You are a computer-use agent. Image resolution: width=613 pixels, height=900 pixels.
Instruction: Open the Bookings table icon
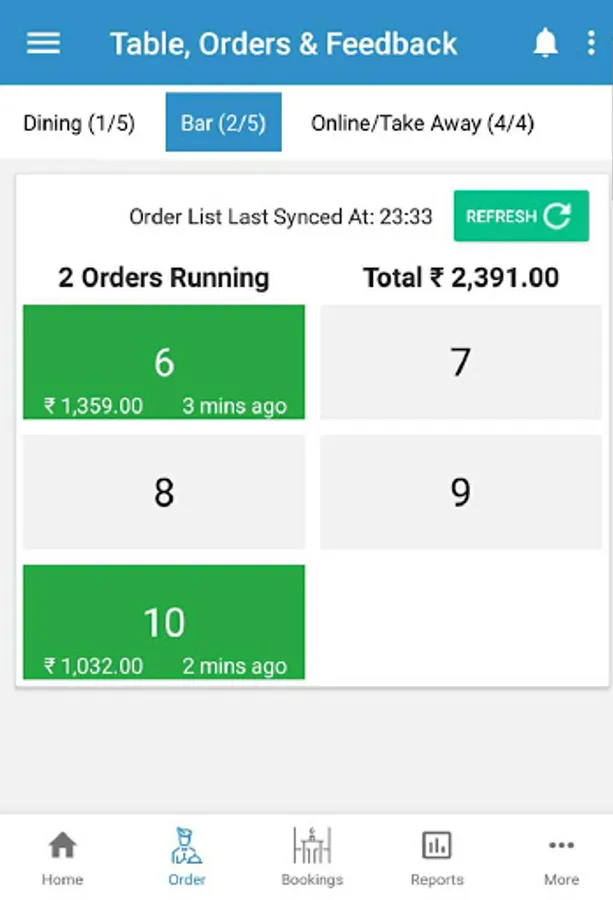coord(312,845)
